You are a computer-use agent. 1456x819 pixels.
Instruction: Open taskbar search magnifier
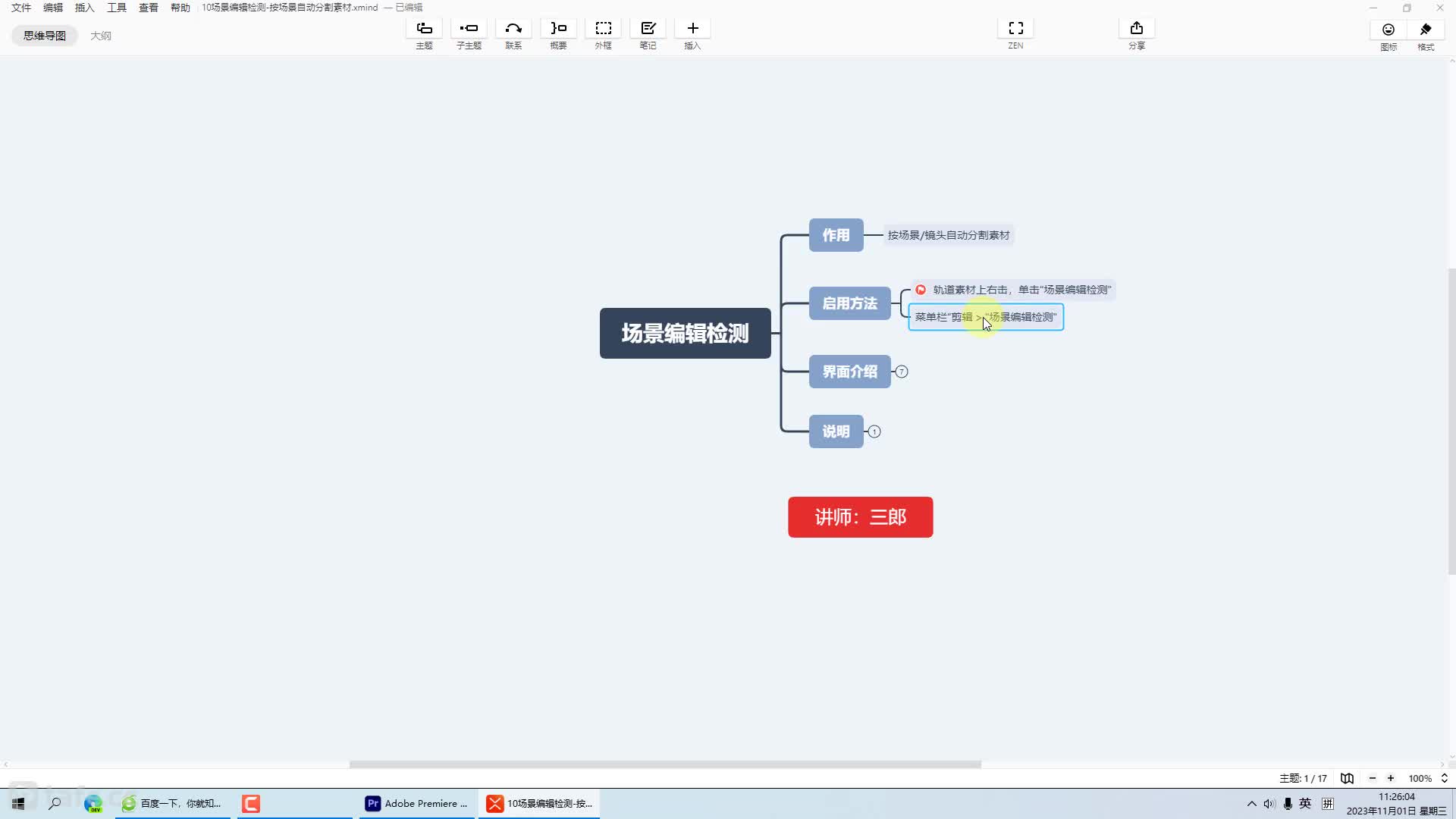55,803
